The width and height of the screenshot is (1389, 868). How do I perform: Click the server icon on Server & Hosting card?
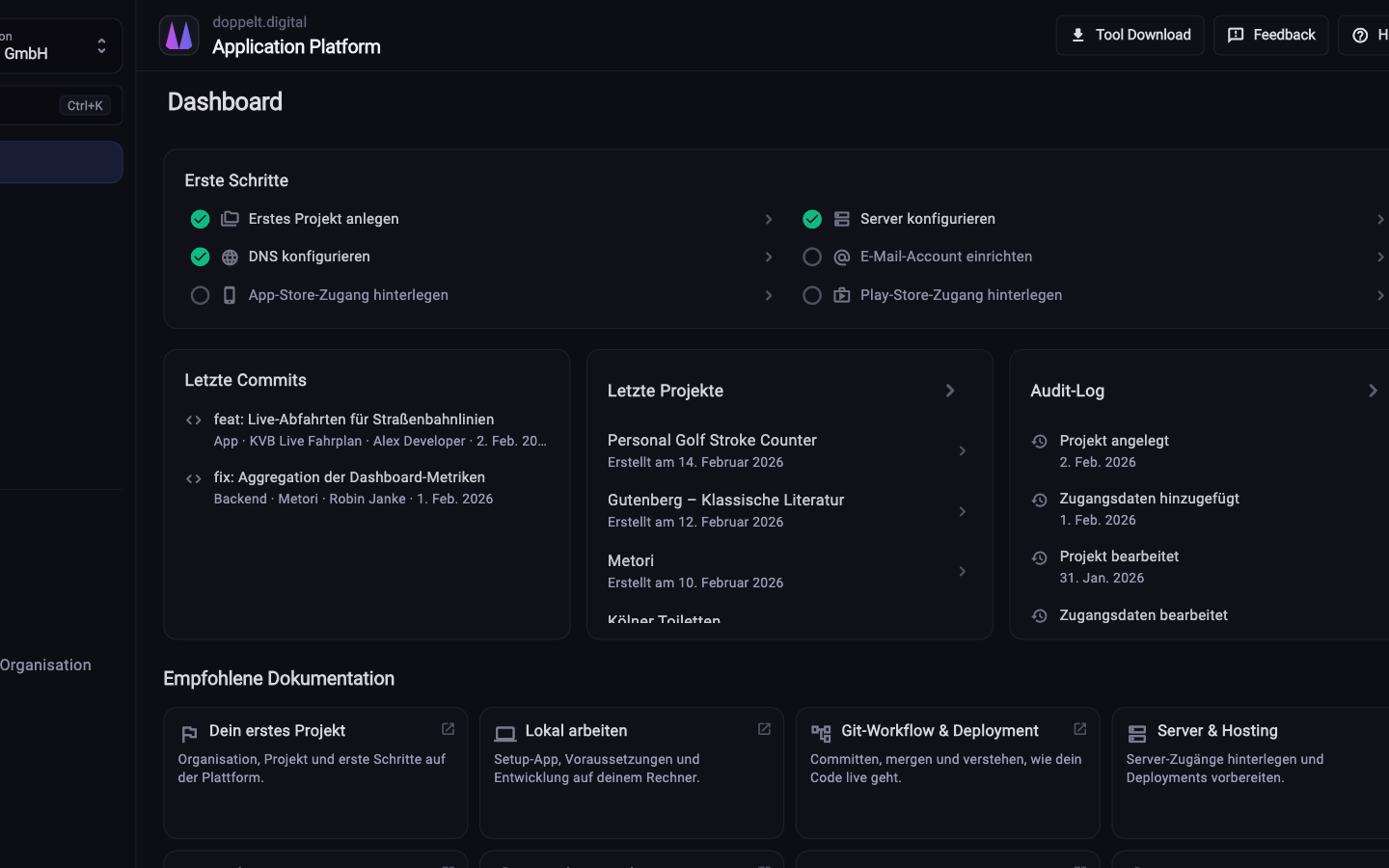[x=1137, y=734]
